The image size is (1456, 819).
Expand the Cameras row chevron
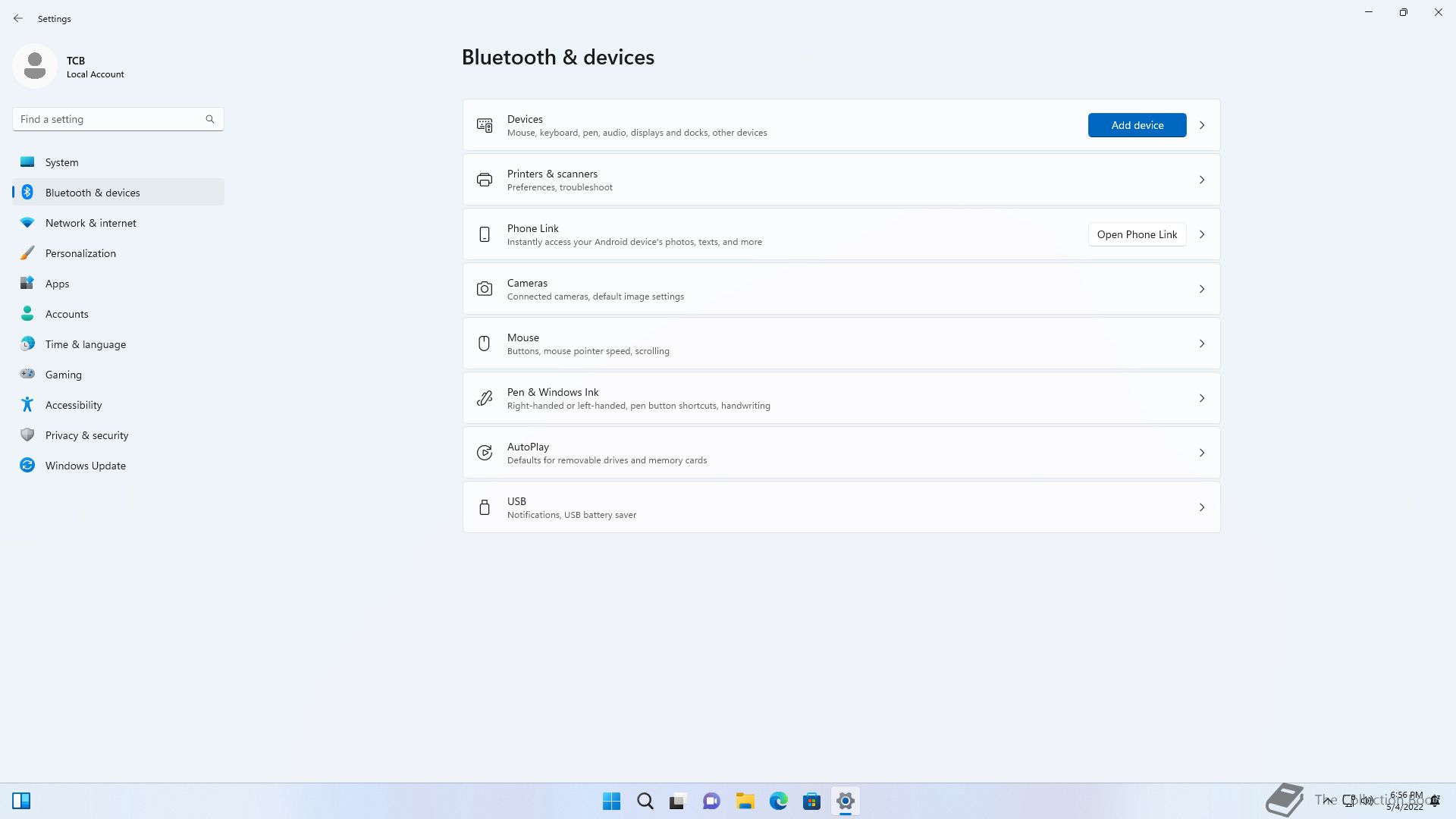[1202, 289]
